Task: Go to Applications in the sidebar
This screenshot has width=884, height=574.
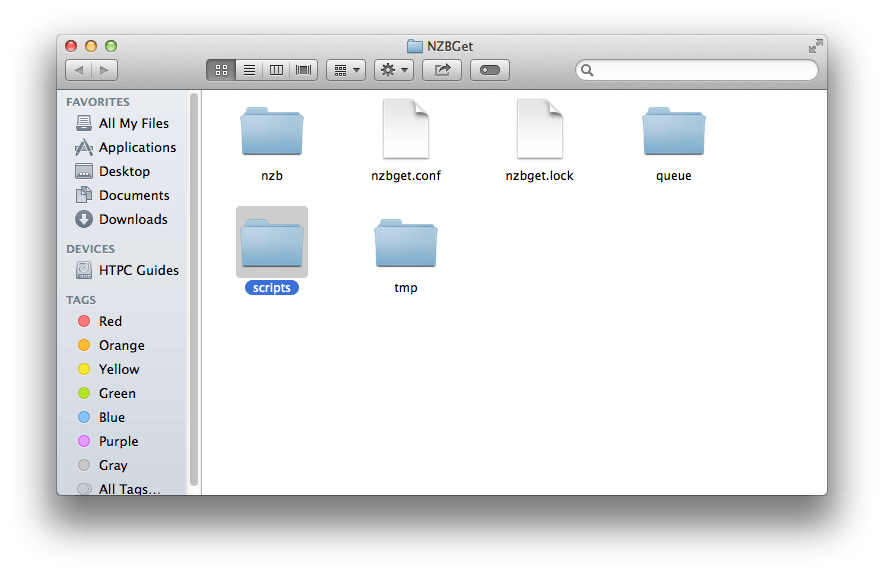Action: point(137,147)
